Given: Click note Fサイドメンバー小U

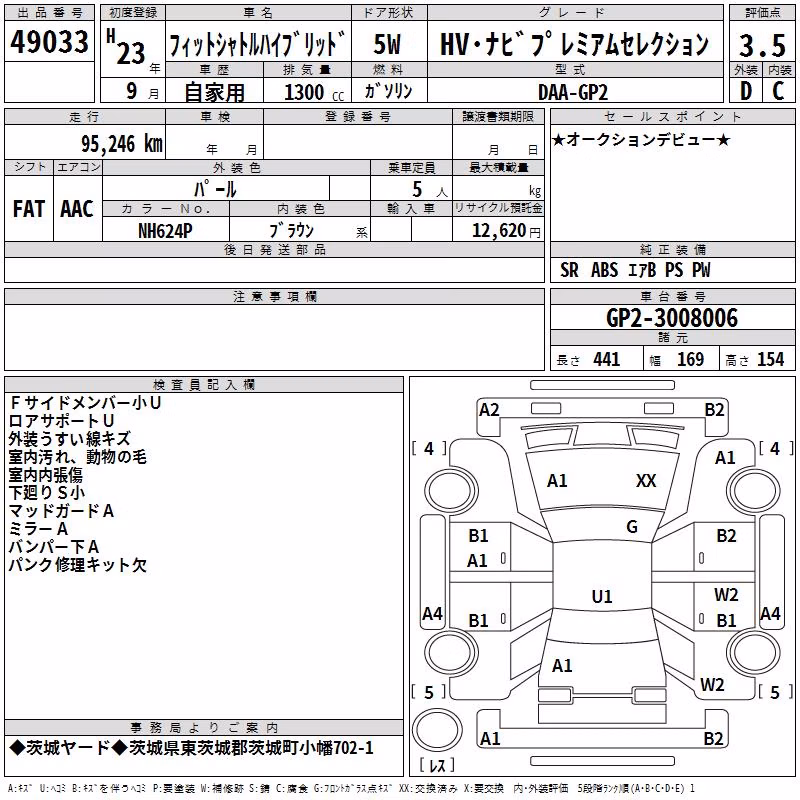Looking at the screenshot, I should (85, 403).
